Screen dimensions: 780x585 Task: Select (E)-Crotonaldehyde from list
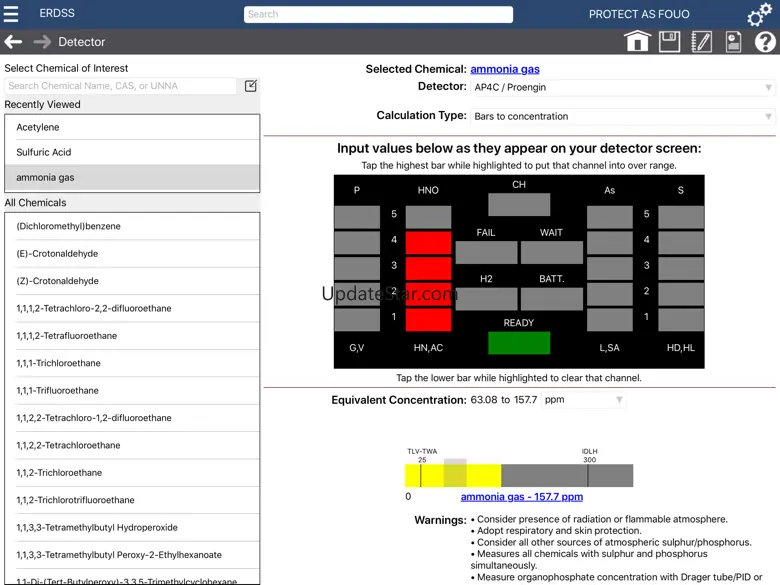pyautogui.click(x=132, y=254)
